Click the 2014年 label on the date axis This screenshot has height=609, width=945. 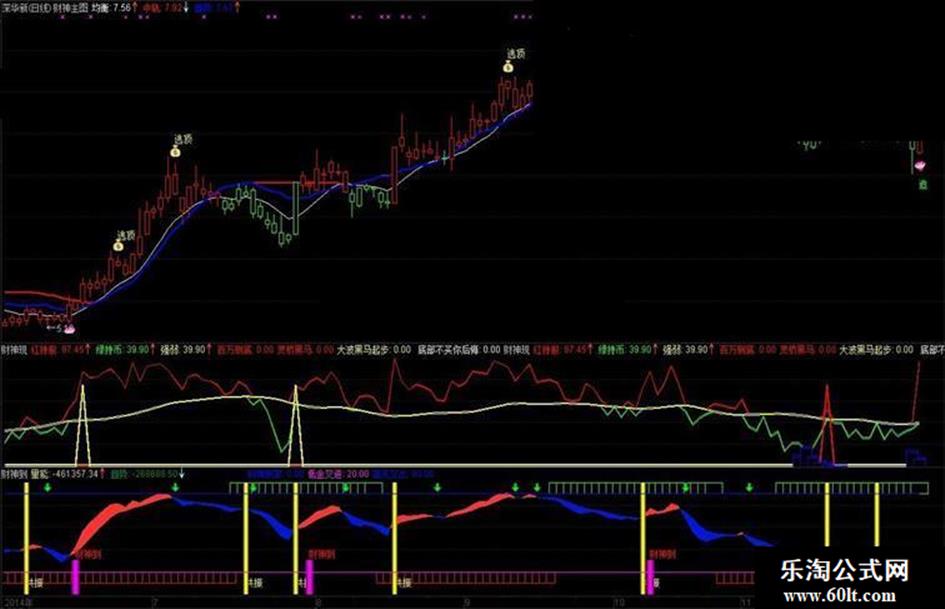point(16,602)
